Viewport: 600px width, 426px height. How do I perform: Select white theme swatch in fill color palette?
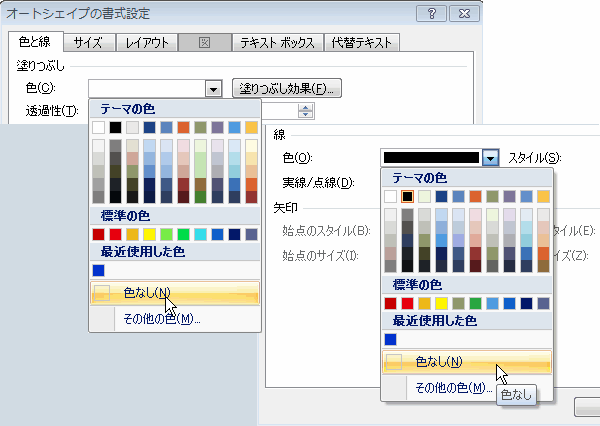[98, 128]
